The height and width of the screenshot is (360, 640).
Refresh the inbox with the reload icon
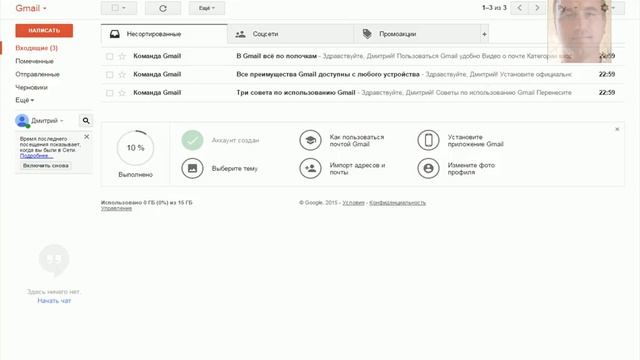163,8
